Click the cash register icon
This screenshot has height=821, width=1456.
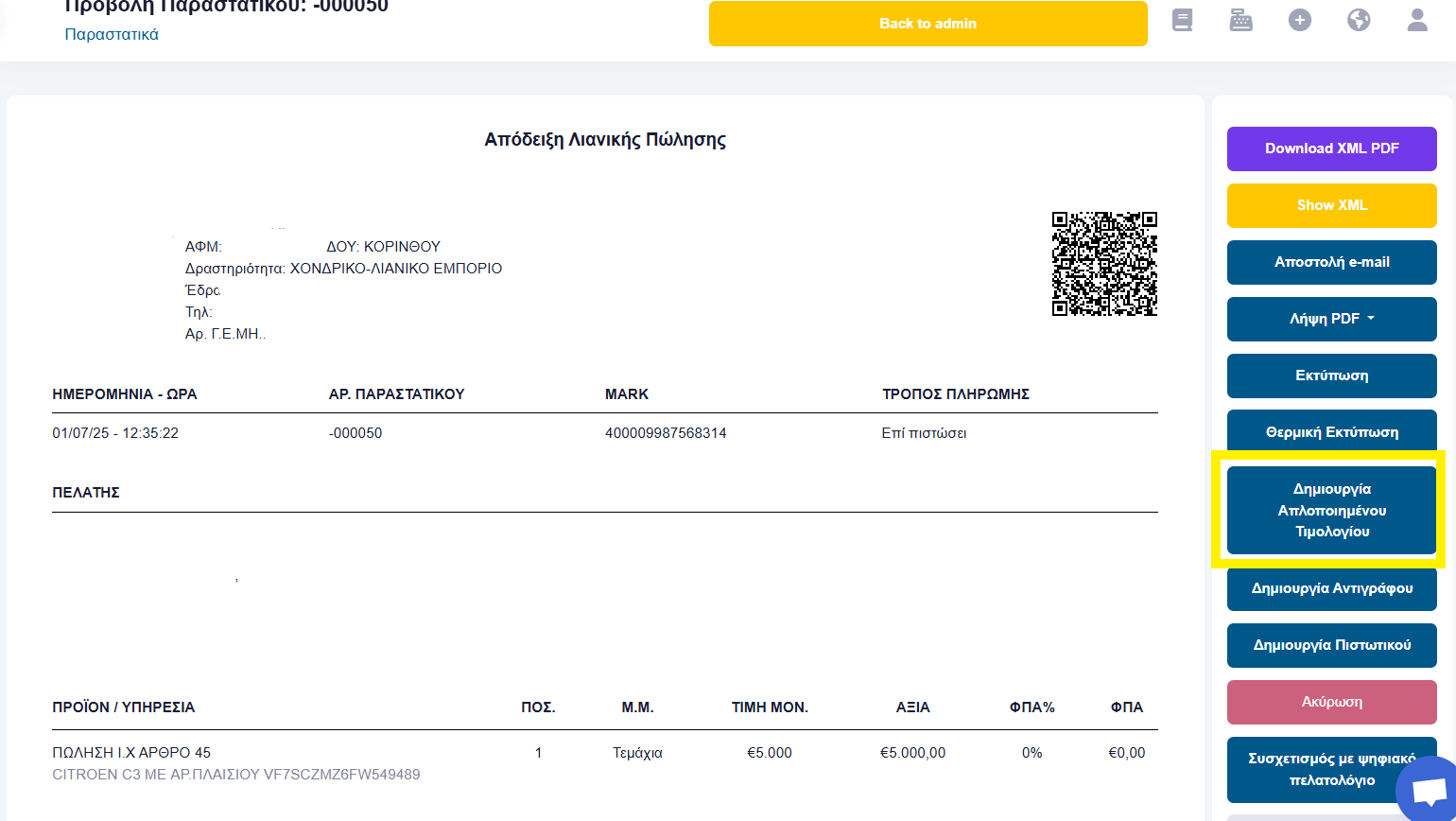(x=1241, y=20)
